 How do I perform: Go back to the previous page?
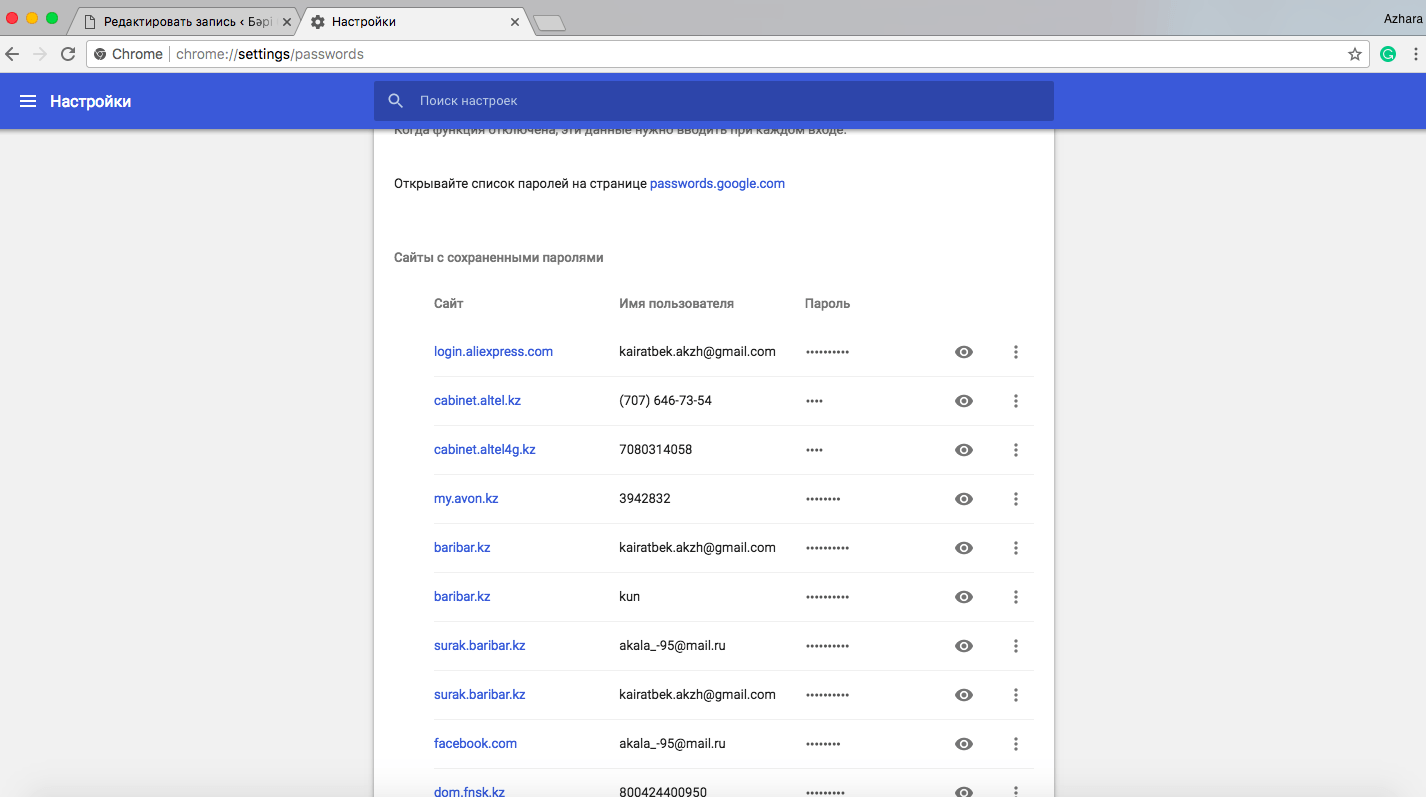click(12, 54)
